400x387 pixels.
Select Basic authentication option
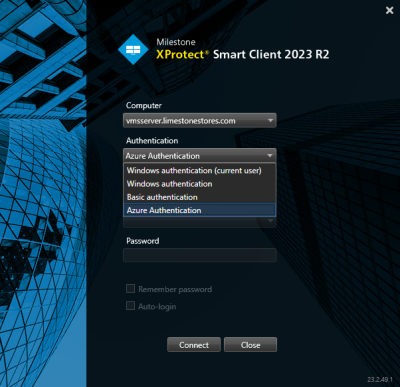point(200,197)
